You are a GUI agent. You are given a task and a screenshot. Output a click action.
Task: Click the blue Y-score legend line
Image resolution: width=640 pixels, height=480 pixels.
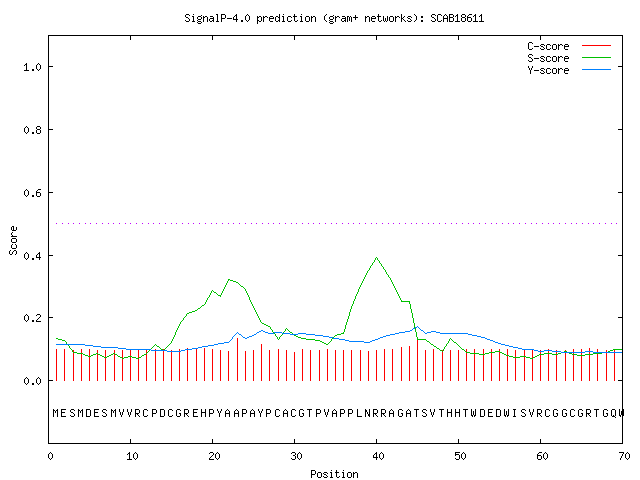(x=596, y=70)
